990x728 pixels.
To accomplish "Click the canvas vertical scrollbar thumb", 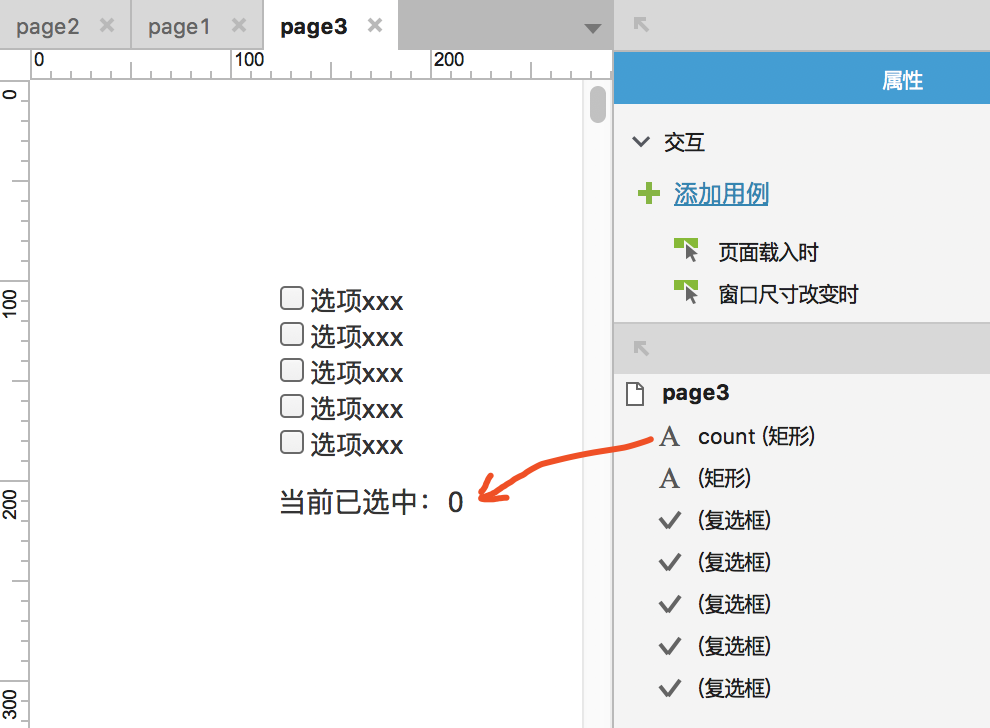I will (597, 104).
